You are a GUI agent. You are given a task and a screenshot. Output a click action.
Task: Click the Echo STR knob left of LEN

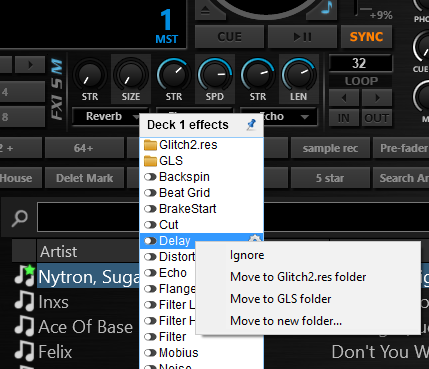click(258, 75)
